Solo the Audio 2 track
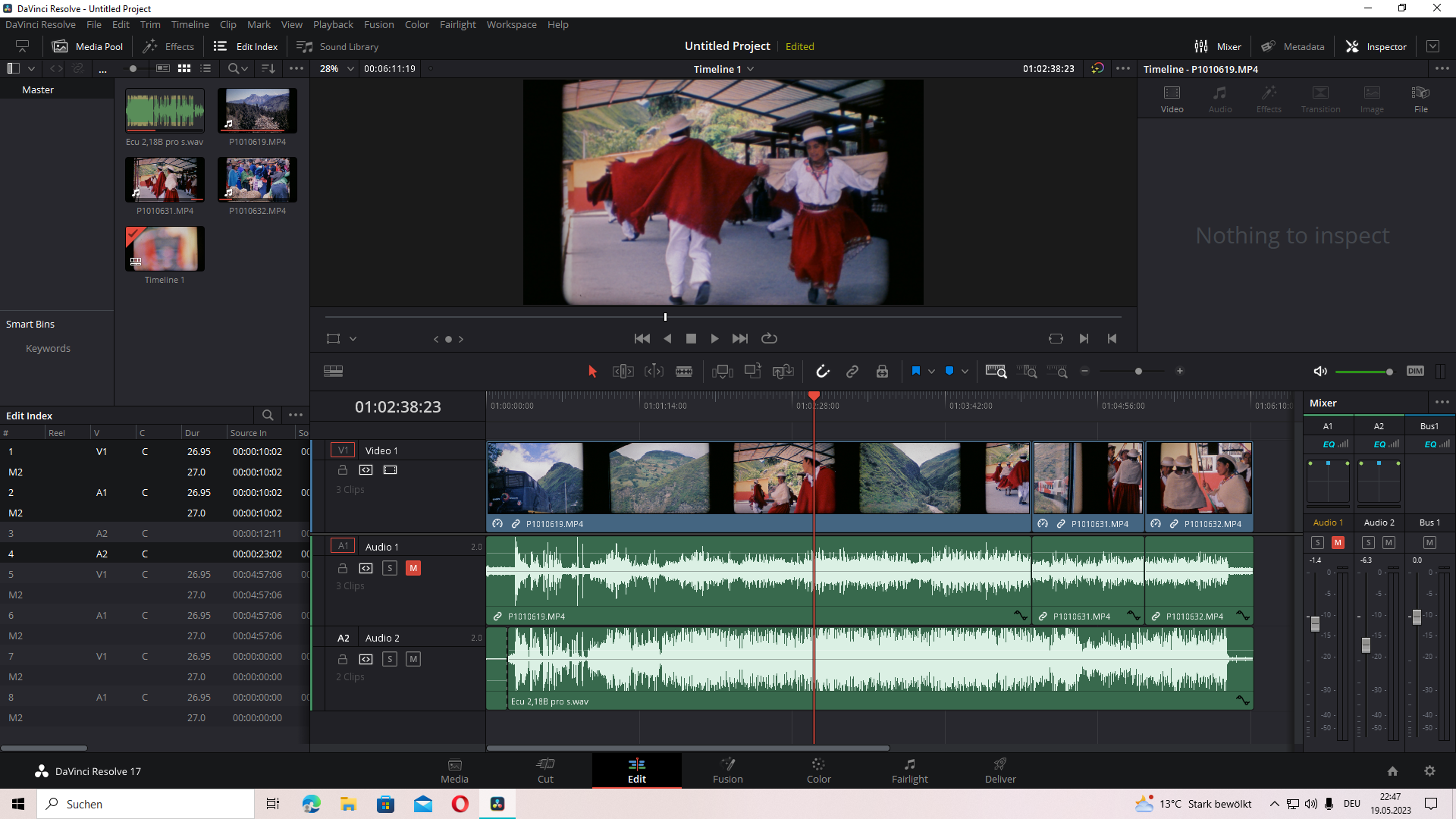1456x819 pixels. click(390, 659)
